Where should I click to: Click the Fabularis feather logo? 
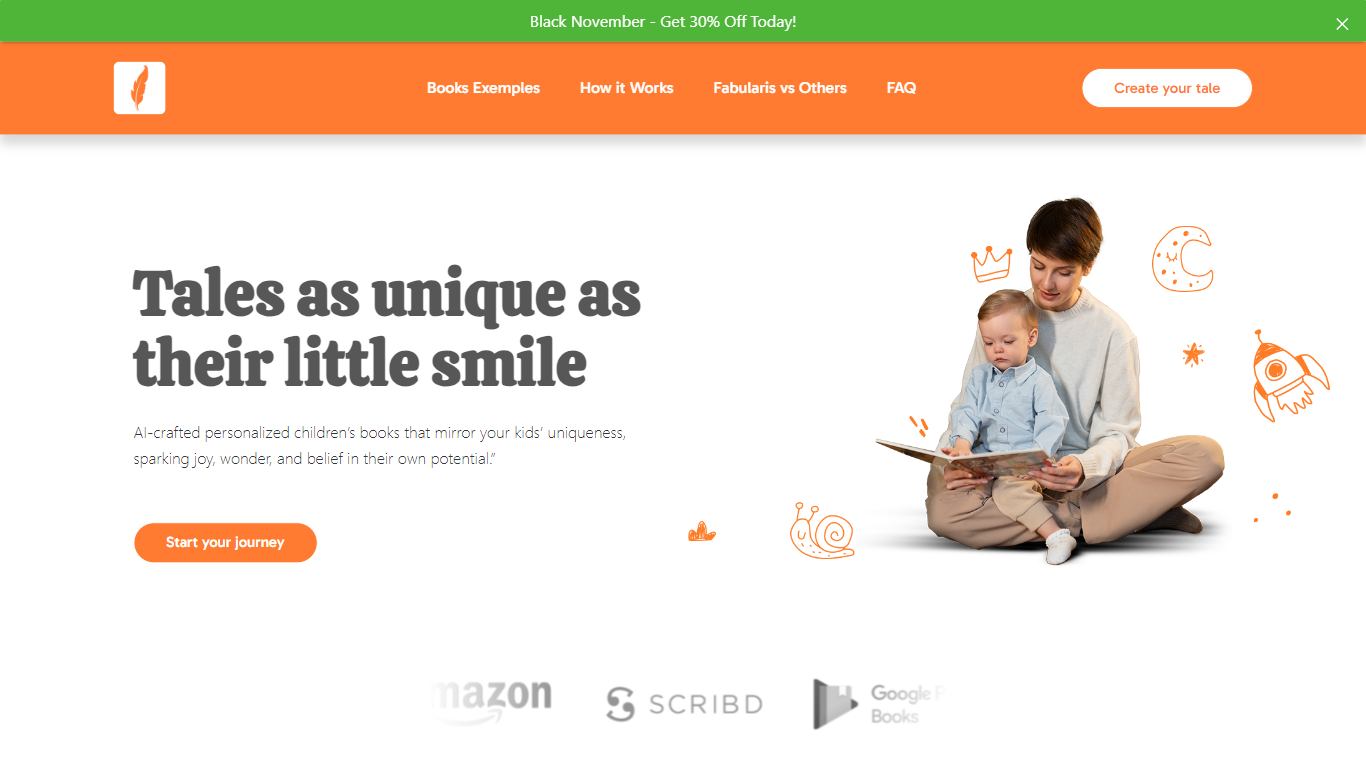point(139,88)
